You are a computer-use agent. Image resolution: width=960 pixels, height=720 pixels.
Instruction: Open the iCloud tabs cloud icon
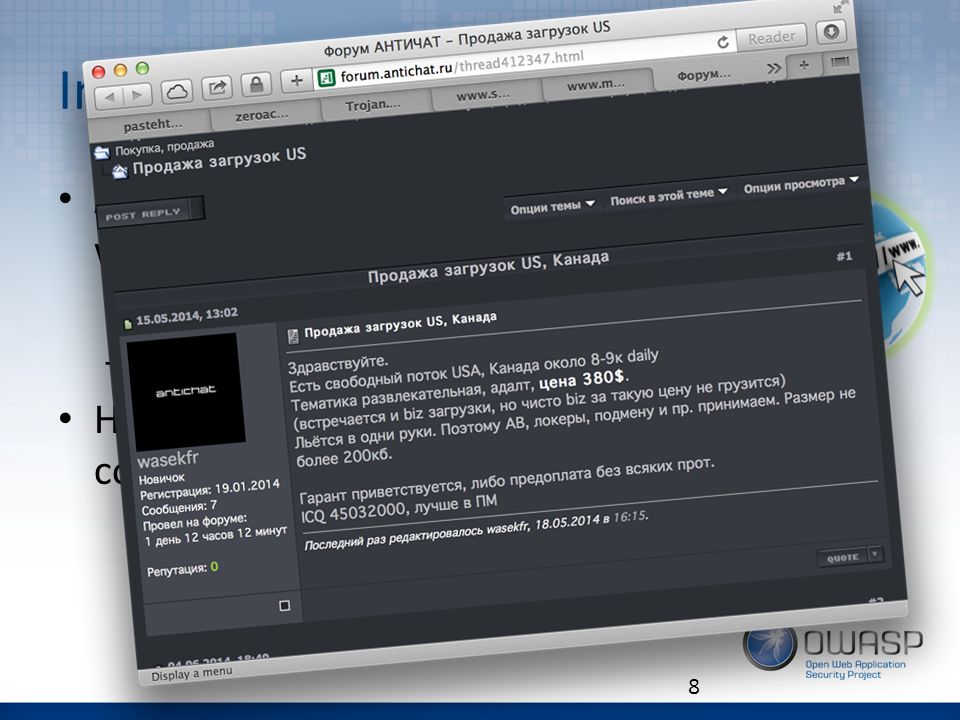(x=177, y=92)
